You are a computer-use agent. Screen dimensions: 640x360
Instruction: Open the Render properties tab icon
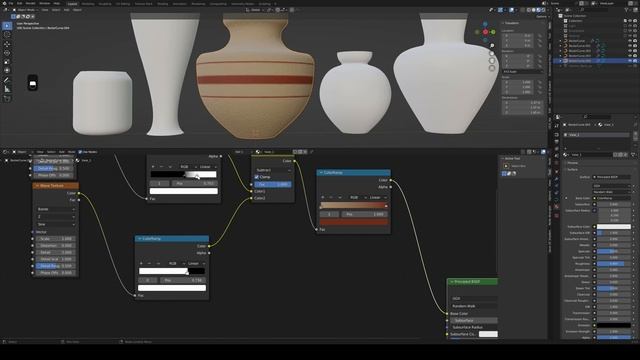coord(556,134)
